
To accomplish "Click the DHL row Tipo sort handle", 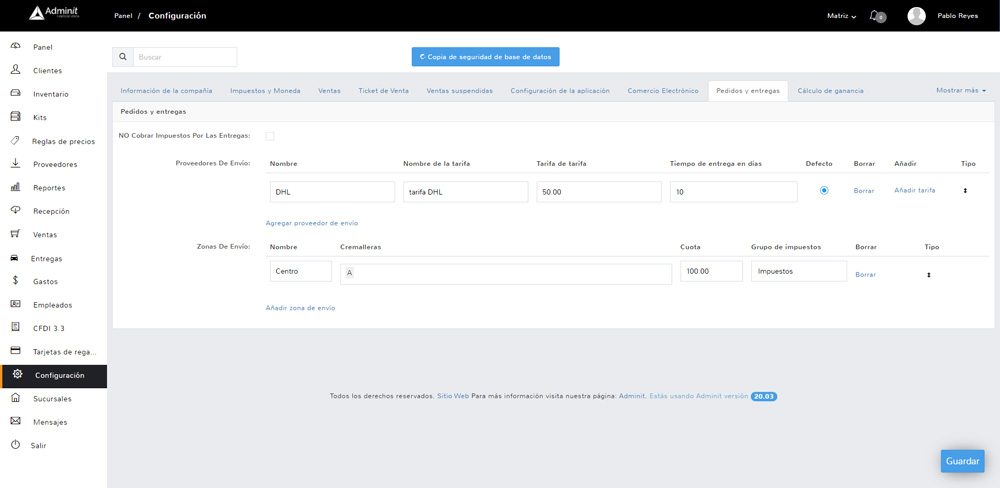I will (x=965, y=190).
